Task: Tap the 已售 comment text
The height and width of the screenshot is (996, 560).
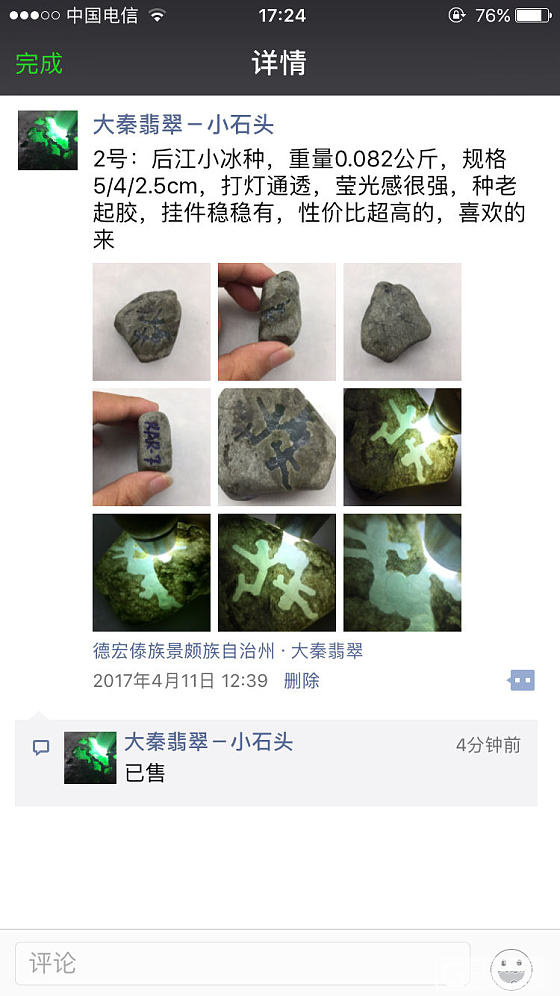Action: pyautogui.click(x=145, y=772)
